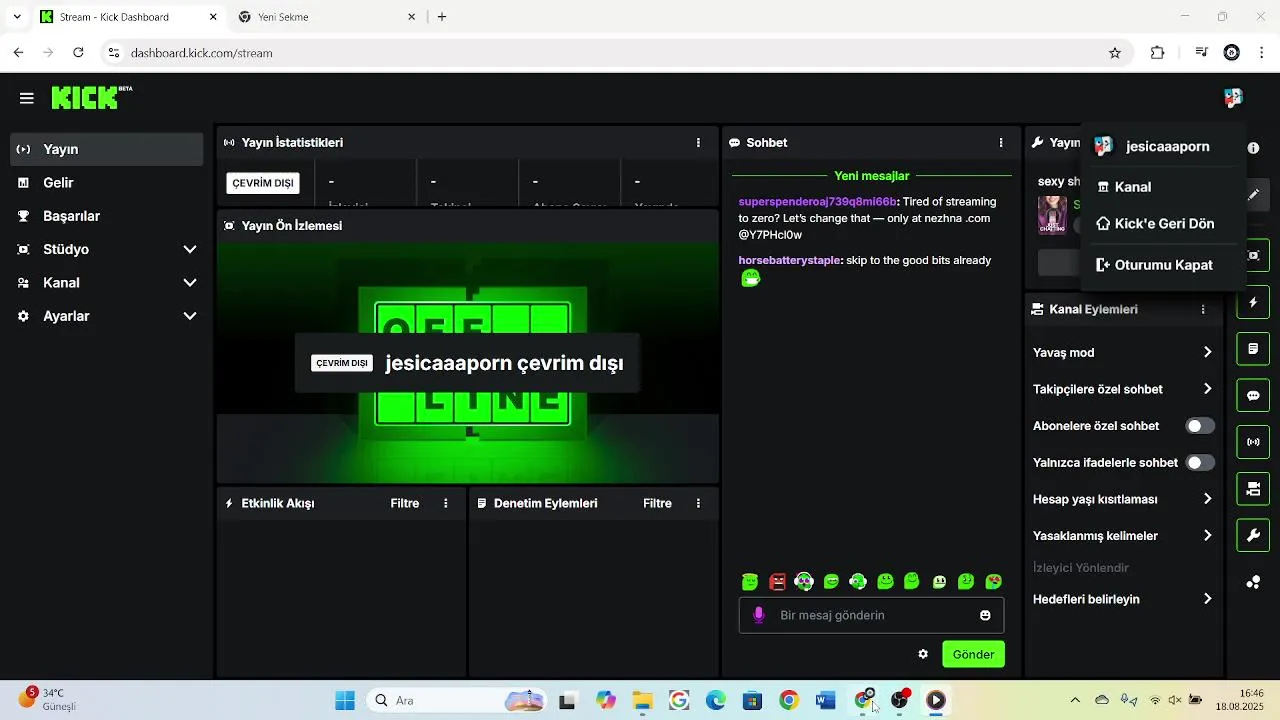Open a new browser tab with the plus button

coord(442,17)
